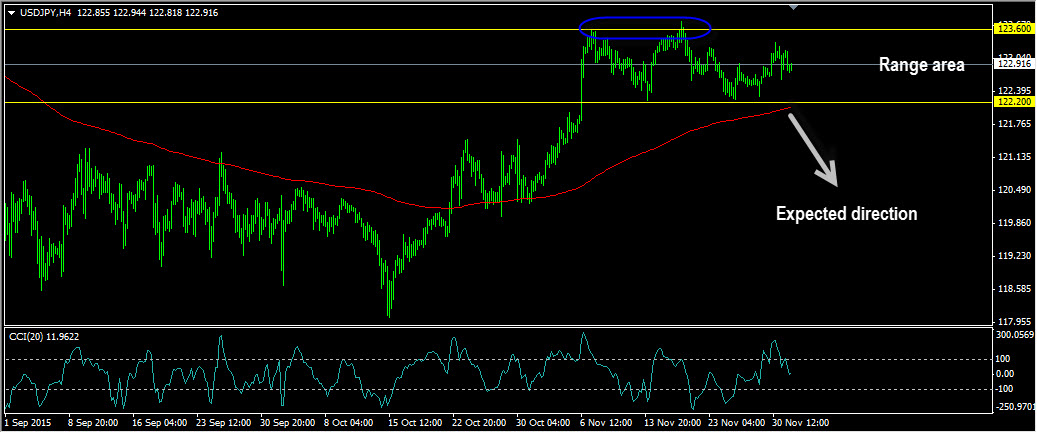The height and width of the screenshot is (433, 1037).
Task: Click the gray chart shift triangle marker
Action: (794, 6)
